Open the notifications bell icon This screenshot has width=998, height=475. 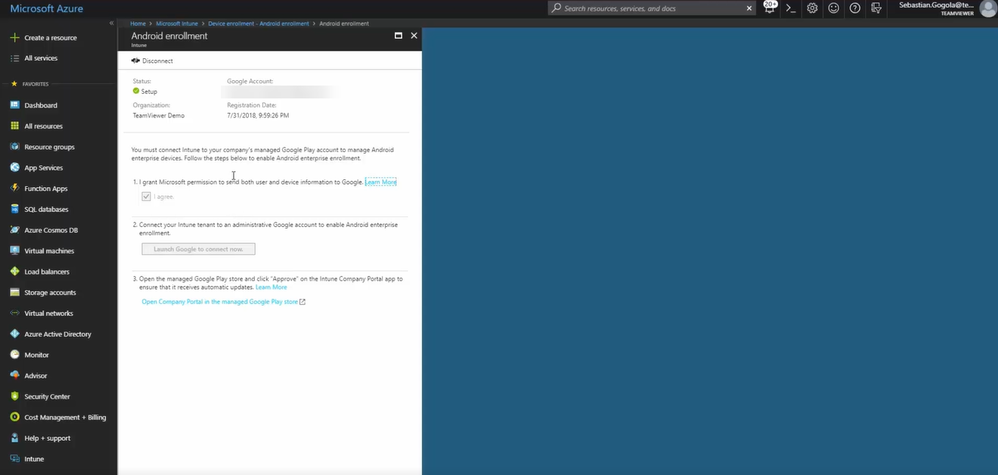coord(770,8)
